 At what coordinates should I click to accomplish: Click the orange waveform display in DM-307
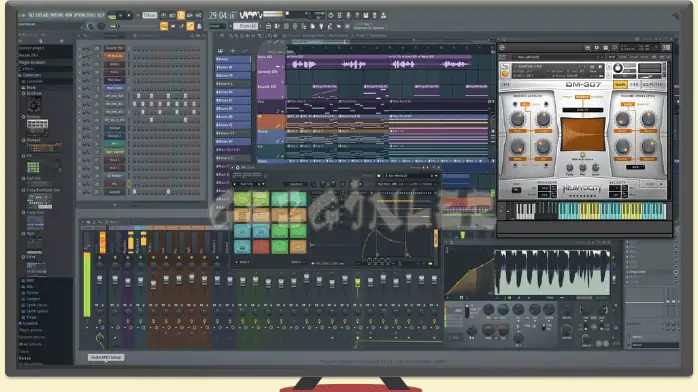[582, 134]
